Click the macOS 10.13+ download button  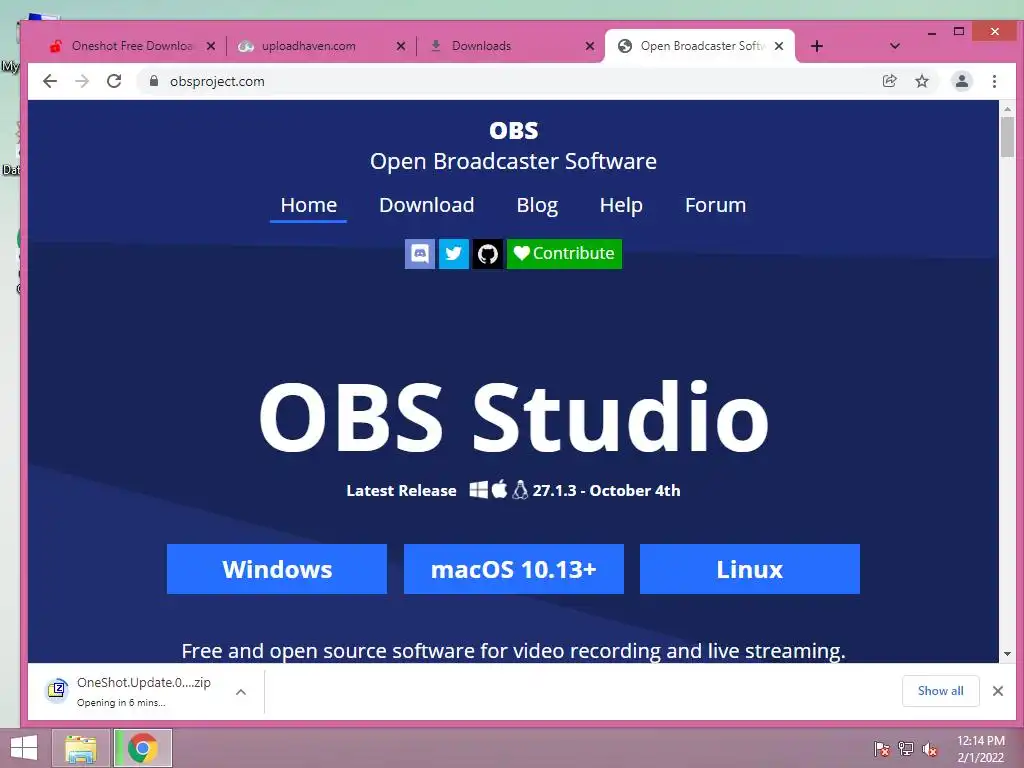tap(513, 569)
